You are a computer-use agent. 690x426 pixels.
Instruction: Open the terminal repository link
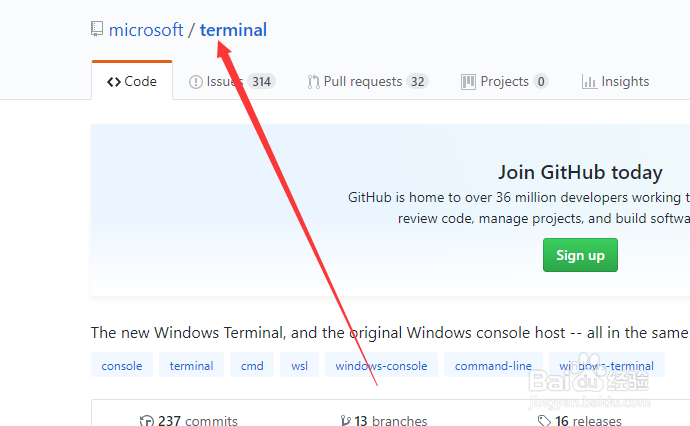click(x=233, y=30)
